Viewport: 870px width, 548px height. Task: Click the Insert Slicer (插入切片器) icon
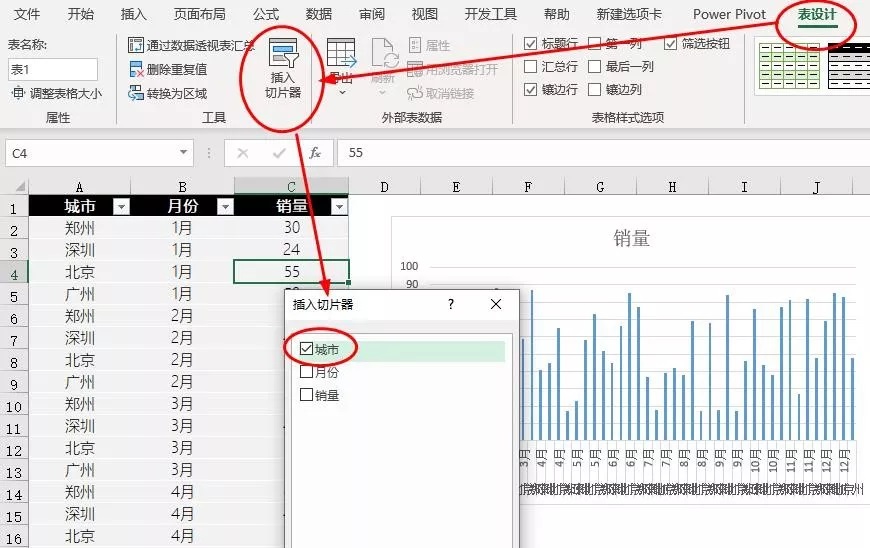click(284, 54)
